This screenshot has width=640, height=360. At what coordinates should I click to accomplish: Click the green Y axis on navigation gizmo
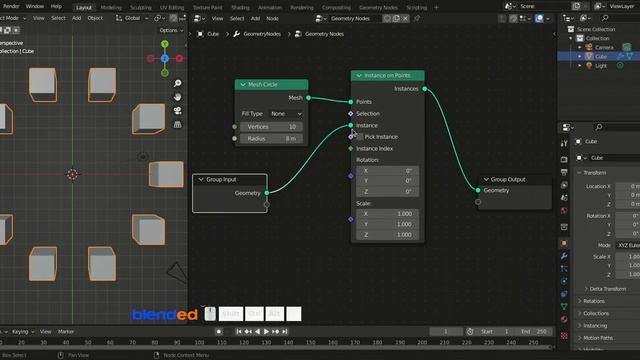point(164,44)
